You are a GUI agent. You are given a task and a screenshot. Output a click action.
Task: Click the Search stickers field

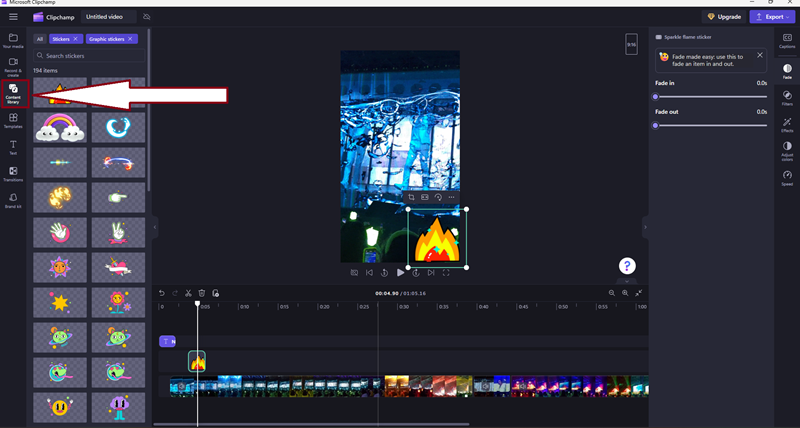tap(89, 56)
